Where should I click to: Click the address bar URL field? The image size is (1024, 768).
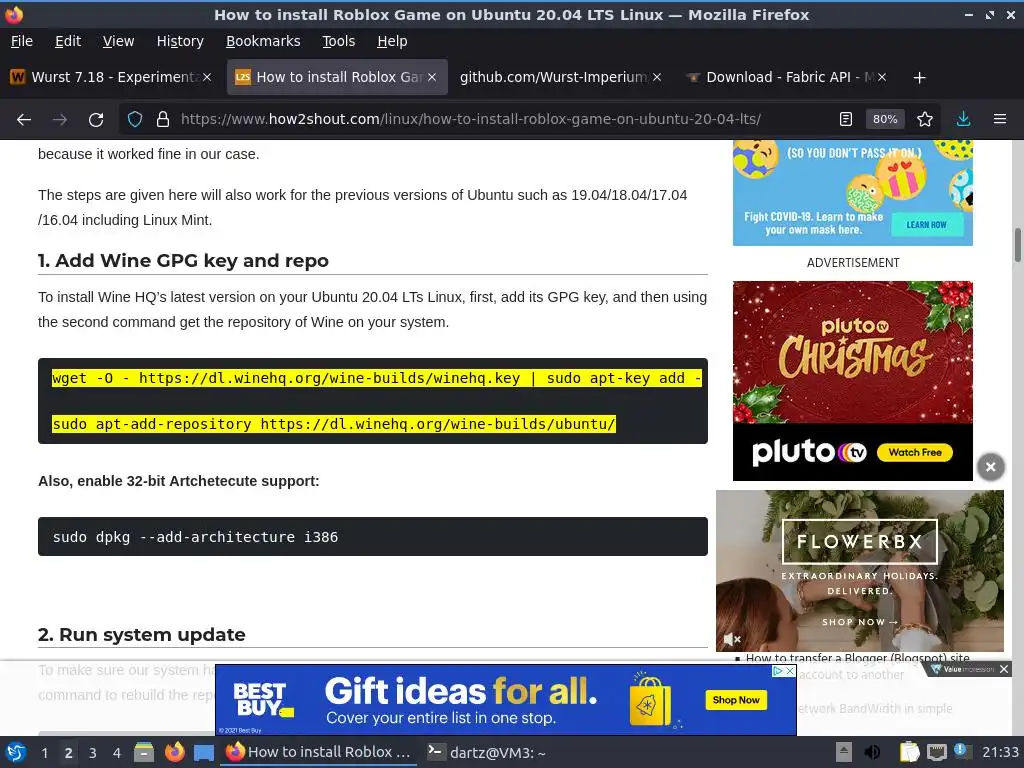click(x=470, y=120)
